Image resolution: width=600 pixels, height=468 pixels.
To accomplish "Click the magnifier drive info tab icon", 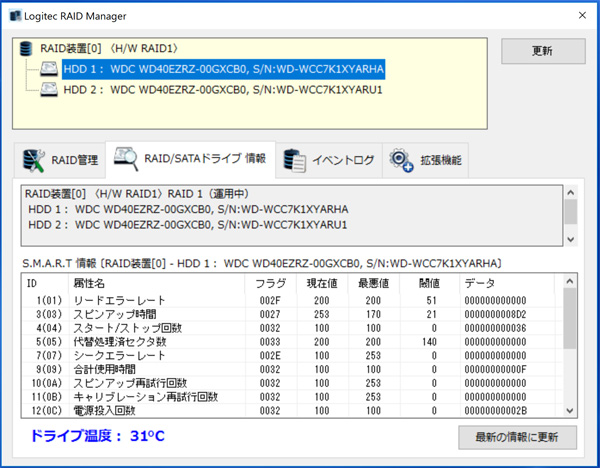I will (126, 159).
